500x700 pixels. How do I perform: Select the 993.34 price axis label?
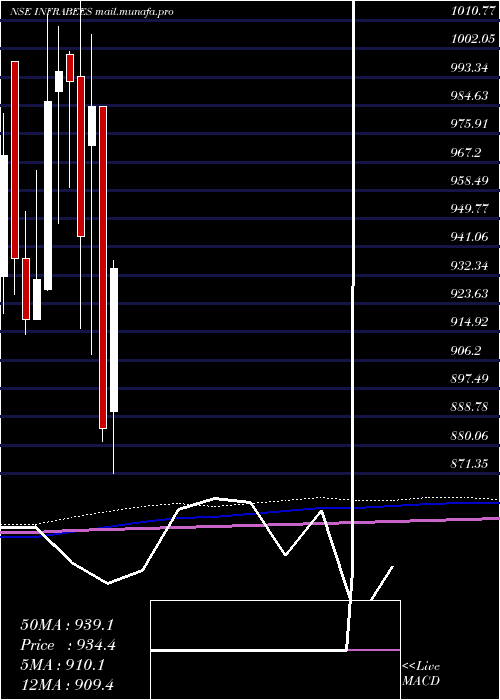point(469,67)
